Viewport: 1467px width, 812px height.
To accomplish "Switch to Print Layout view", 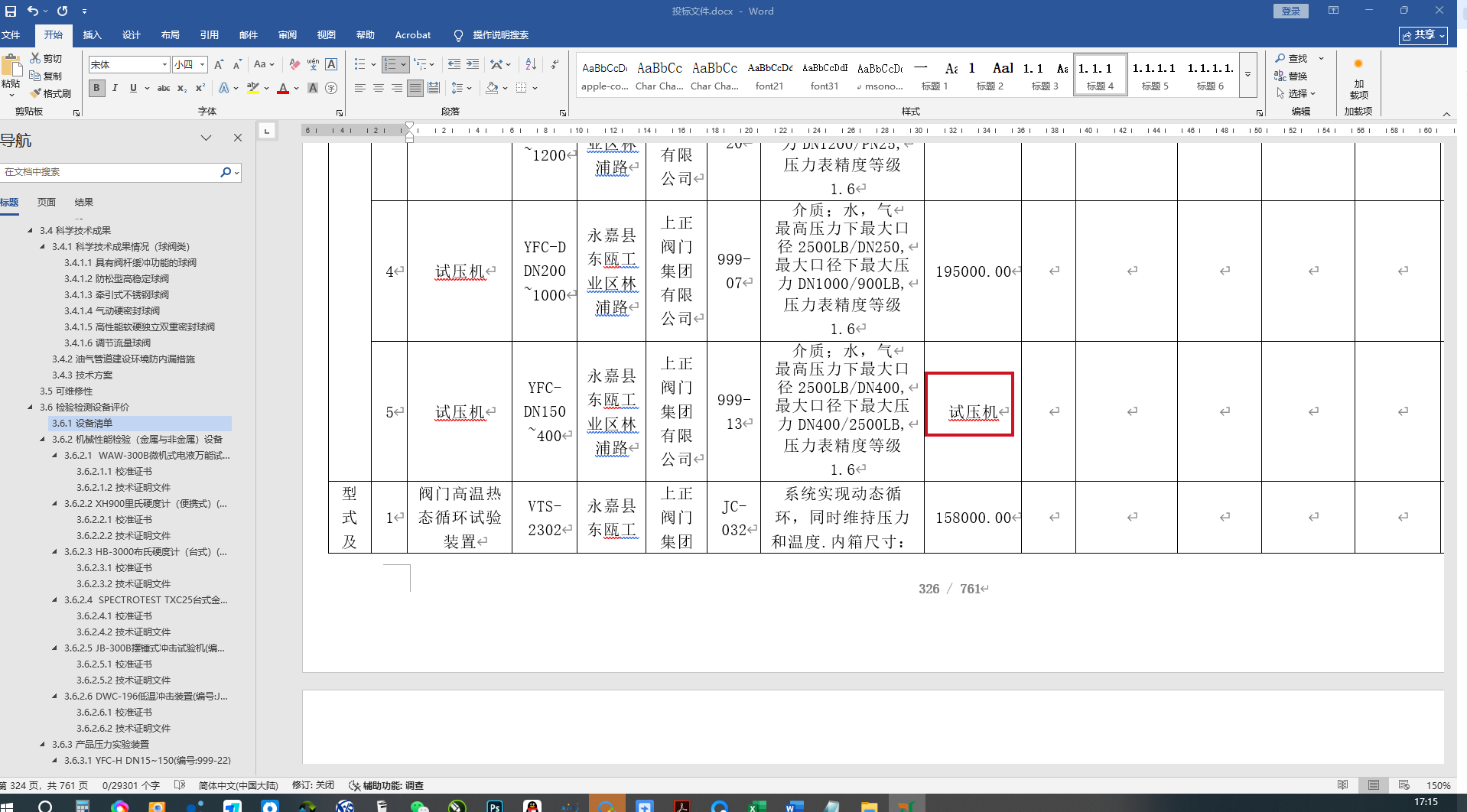I will pyautogui.click(x=1373, y=785).
